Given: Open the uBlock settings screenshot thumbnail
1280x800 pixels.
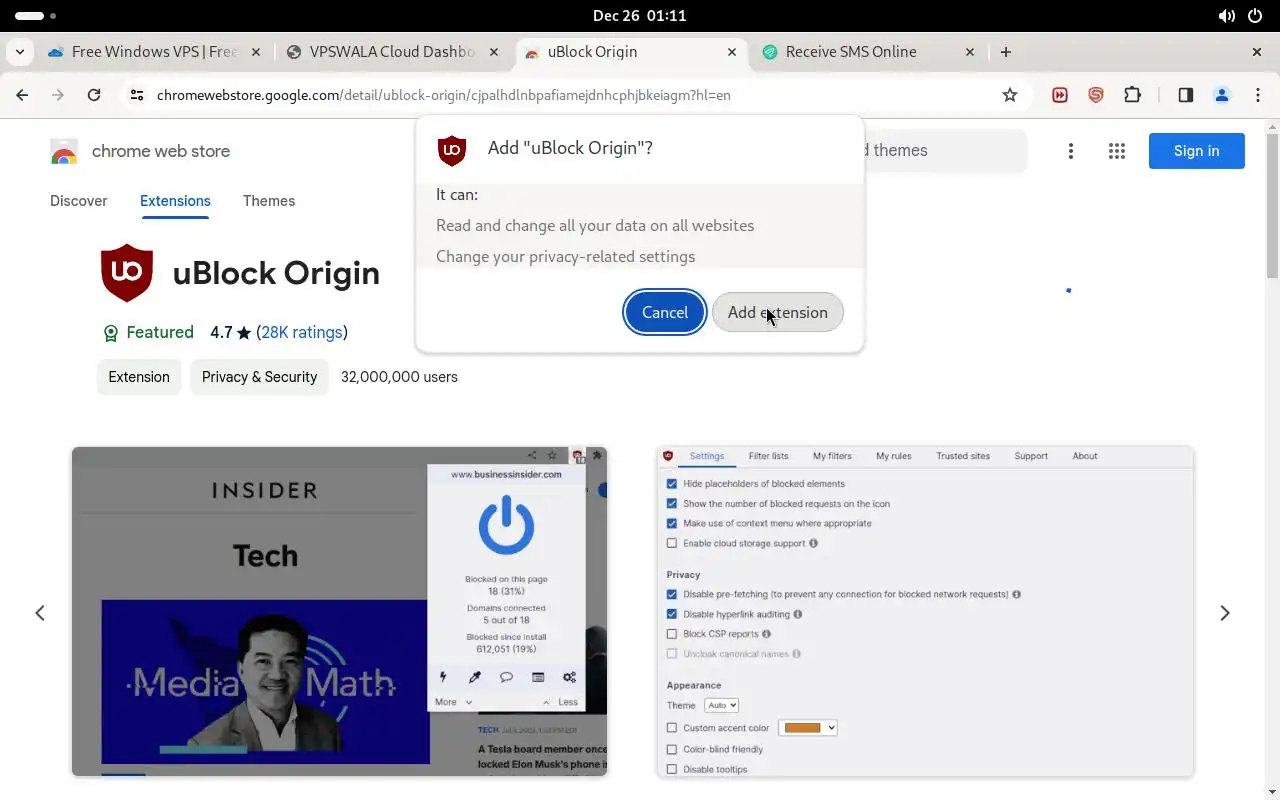Looking at the screenshot, I should pos(925,612).
